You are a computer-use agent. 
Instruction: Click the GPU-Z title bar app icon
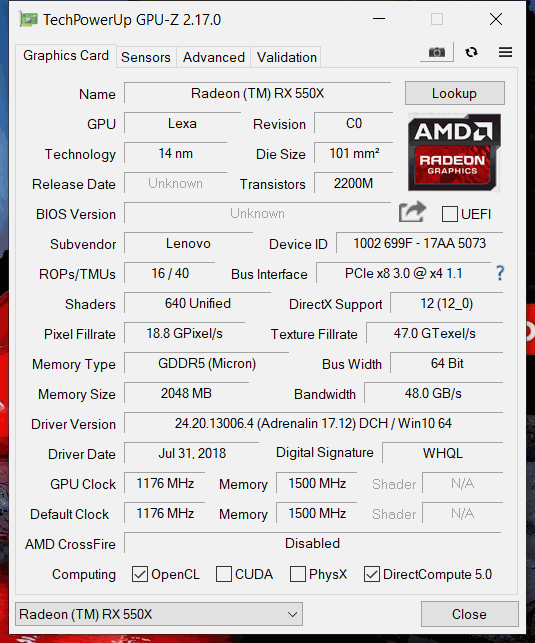[x=28, y=19]
